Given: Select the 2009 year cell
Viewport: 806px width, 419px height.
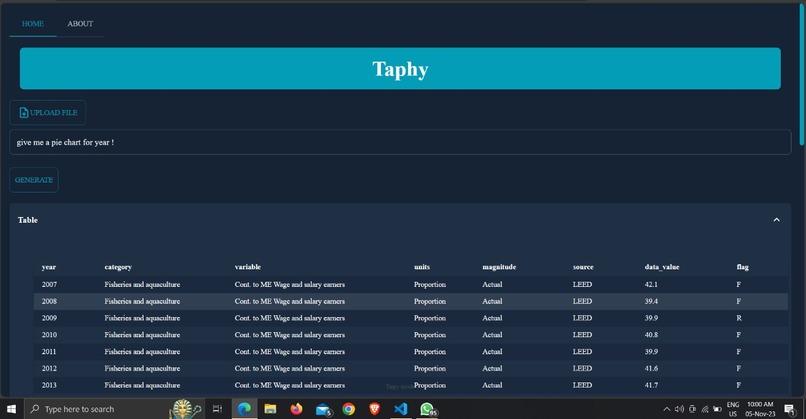Looking at the screenshot, I should [49, 318].
